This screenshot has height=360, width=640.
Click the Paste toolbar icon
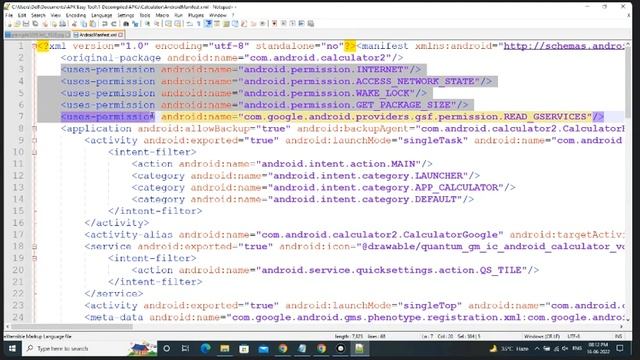point(93,24)
